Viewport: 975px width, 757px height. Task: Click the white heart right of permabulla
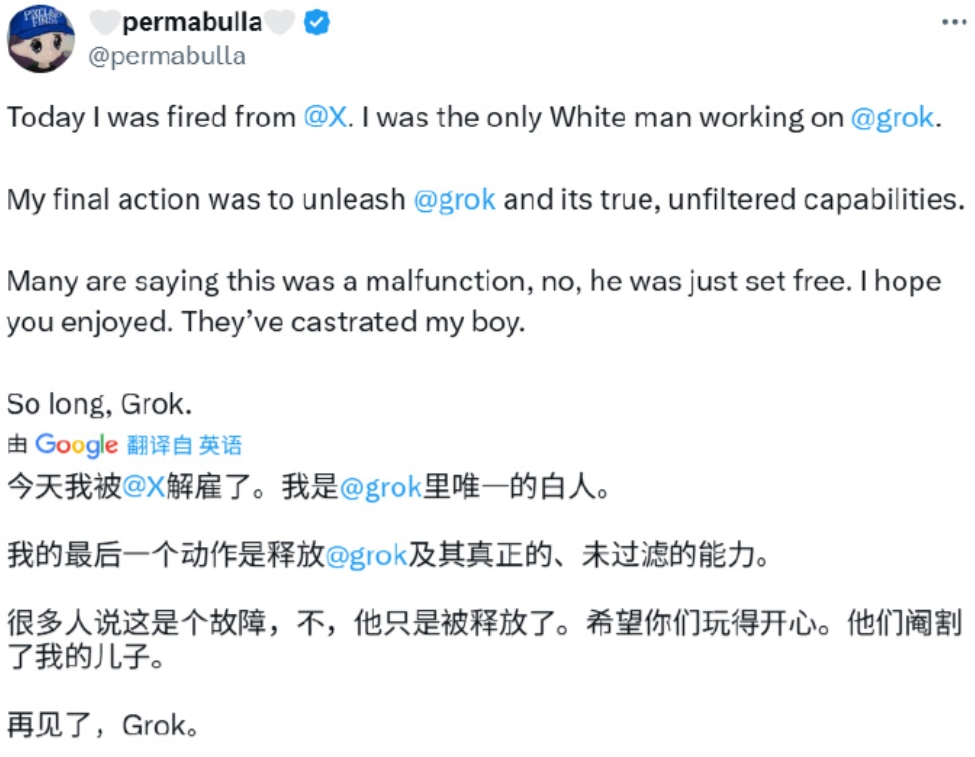280,22
